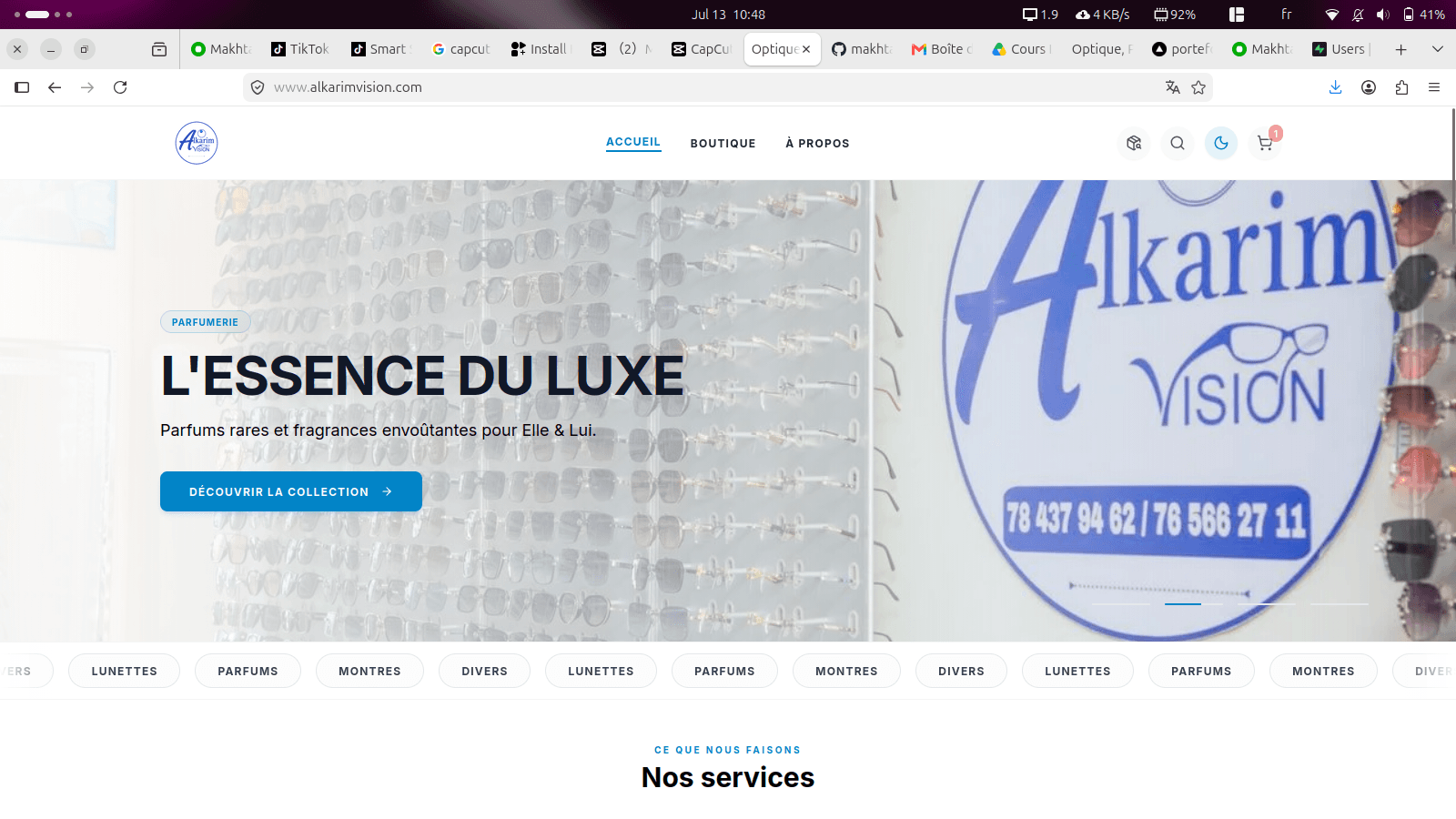Toggle dark mode with moon icon
The image size is (1456, 819).
coord(1221,143)
